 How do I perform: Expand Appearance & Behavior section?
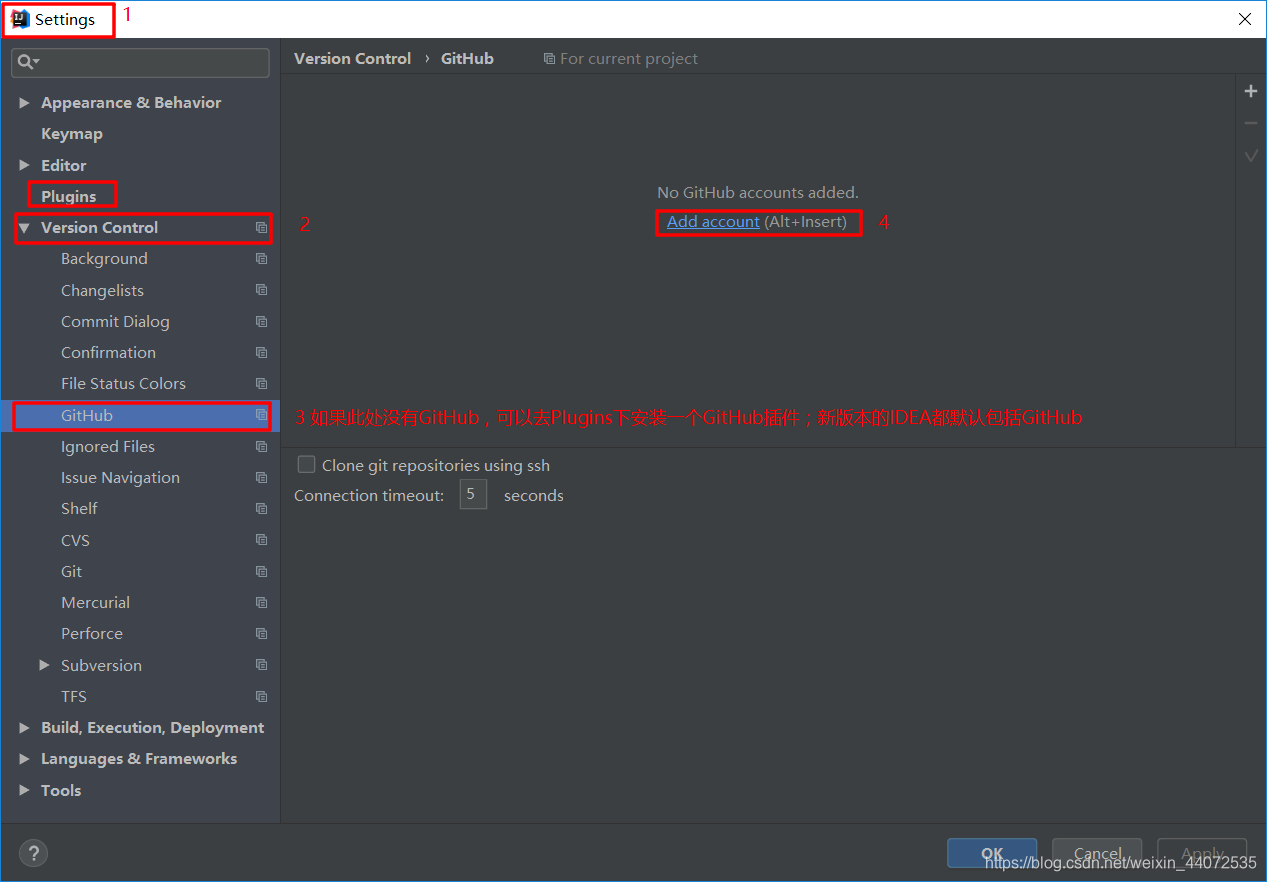(24, 103)
